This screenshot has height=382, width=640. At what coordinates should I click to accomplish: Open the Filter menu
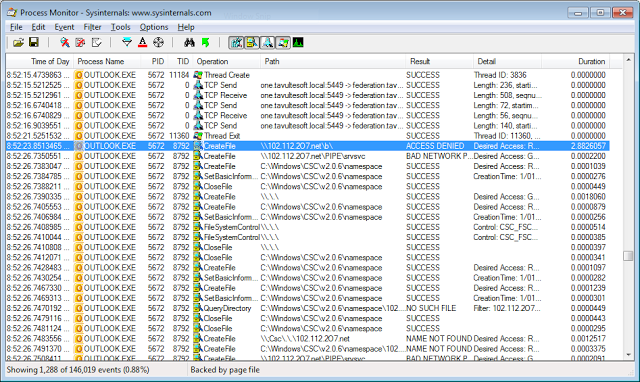tap(93, 27)
